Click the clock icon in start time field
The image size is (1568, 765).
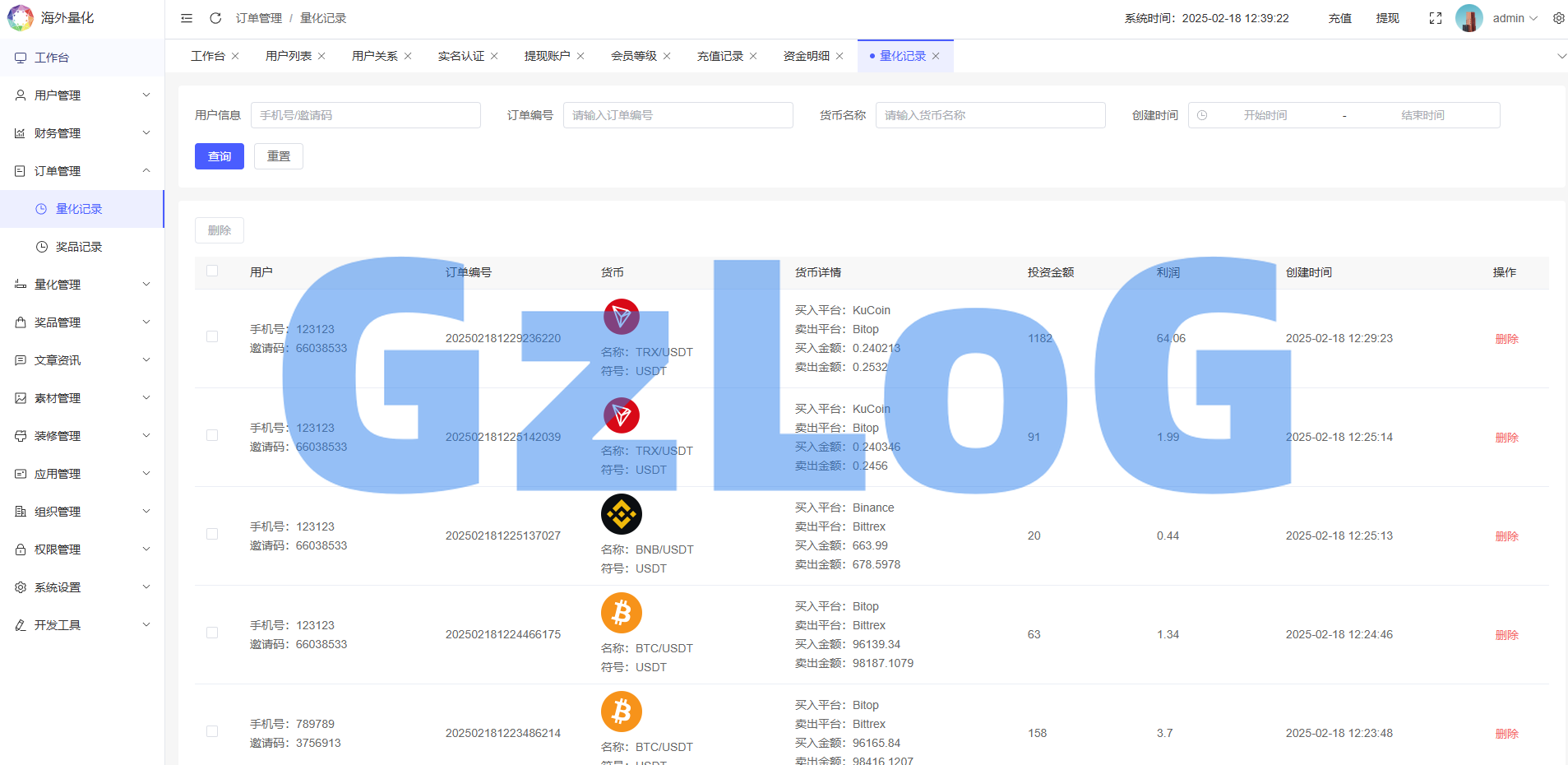click(1202, 115)
